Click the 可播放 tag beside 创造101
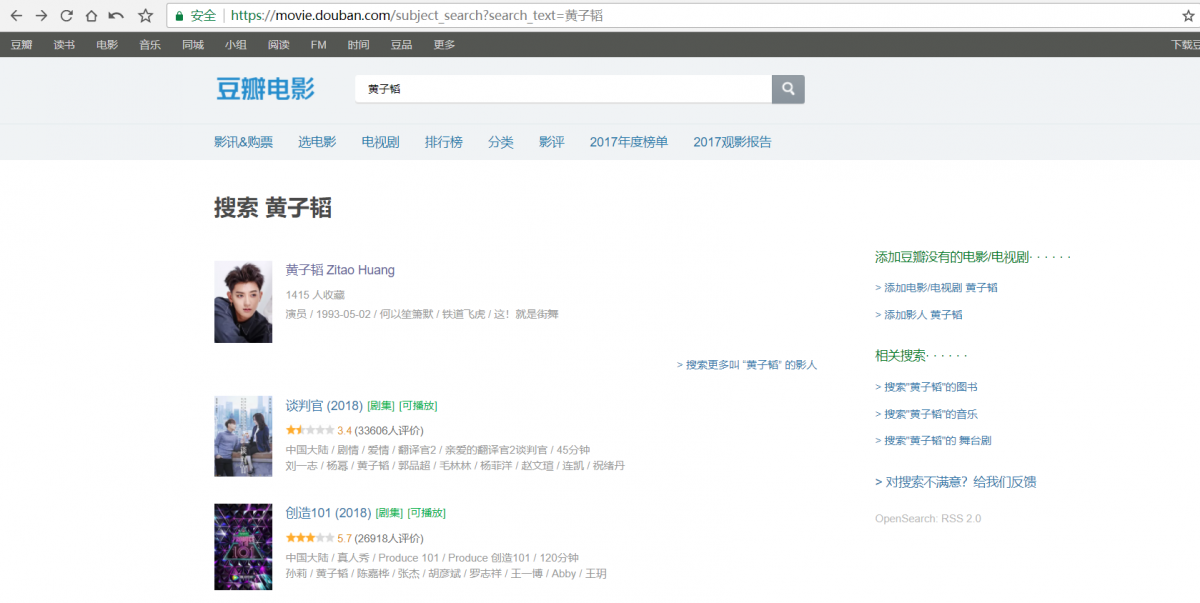The width and height of the screenshot is (1200, 603). (x=426, y=513)
